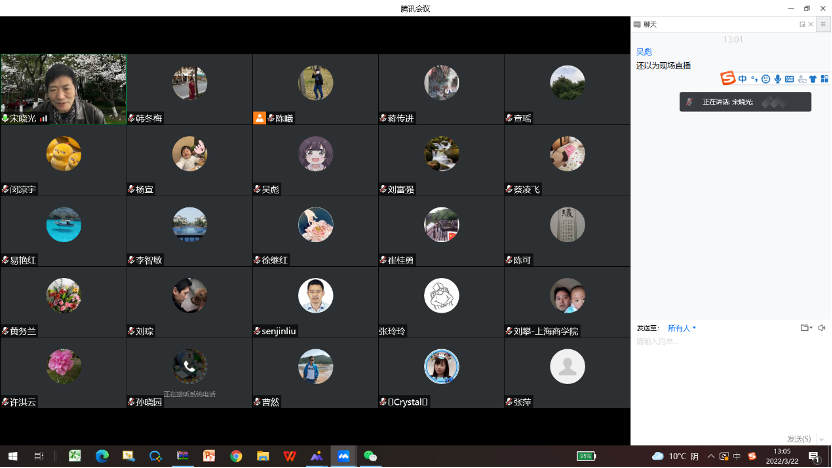
Task: Toggle Sogou punctuation mode
Action: 754,79
